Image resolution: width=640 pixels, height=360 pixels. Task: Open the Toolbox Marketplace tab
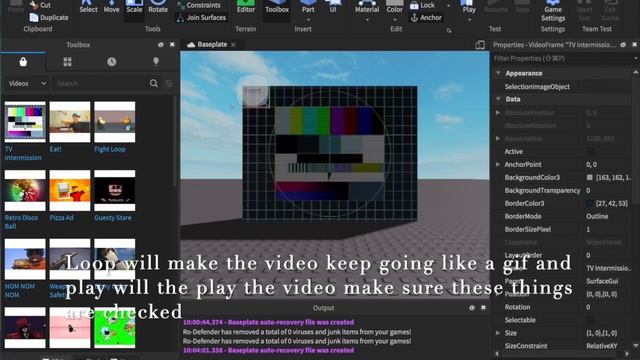point(23,62)
